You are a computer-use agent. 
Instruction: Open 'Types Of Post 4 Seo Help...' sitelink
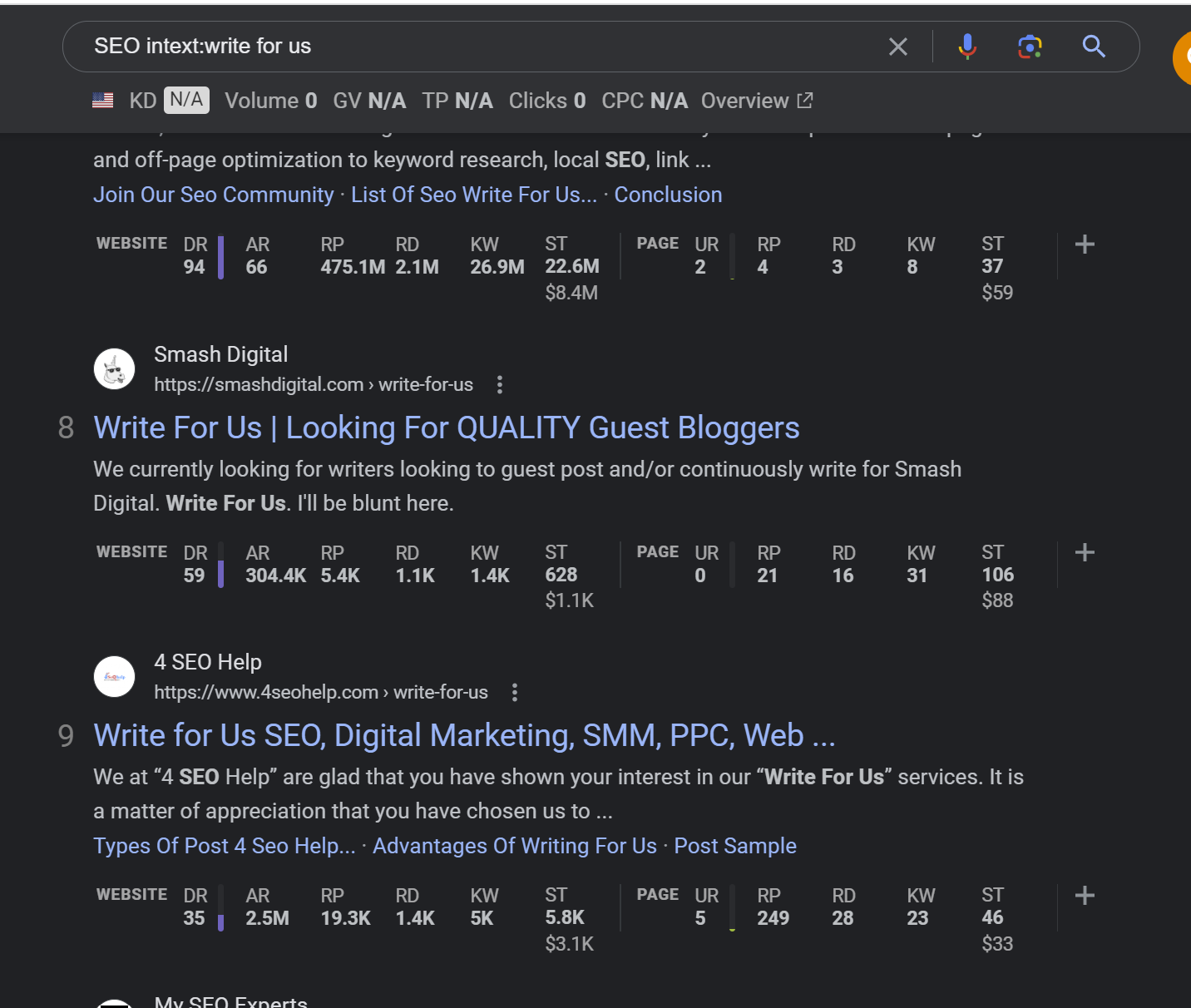(225, 846)
